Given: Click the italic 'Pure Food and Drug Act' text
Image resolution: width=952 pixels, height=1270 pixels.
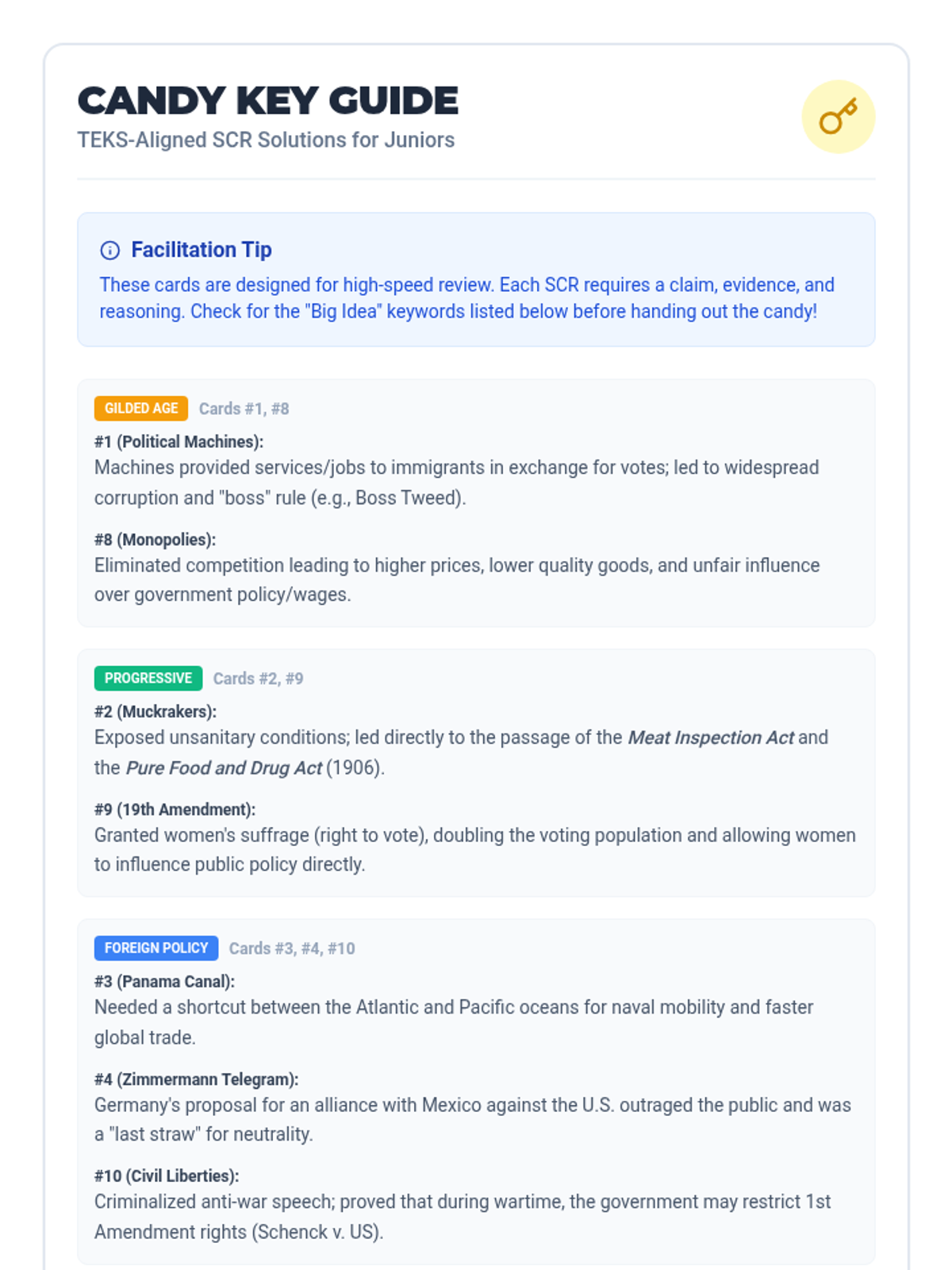Looking at the screenshot, I should point(225,768).
